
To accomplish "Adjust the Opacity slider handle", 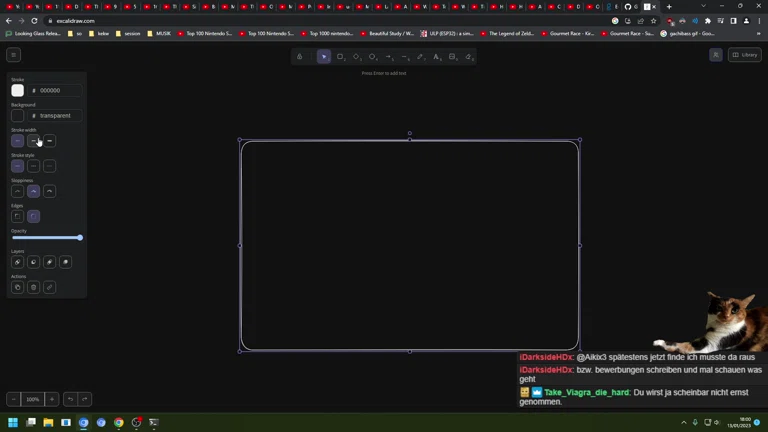I will coord(80,238).
